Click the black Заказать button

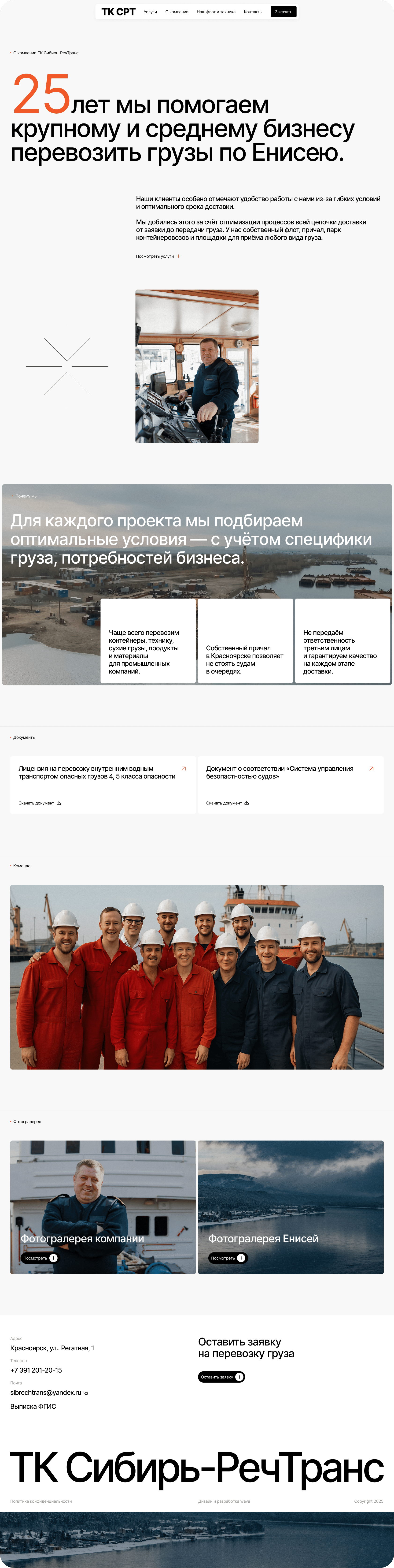(x=283, y=11)
